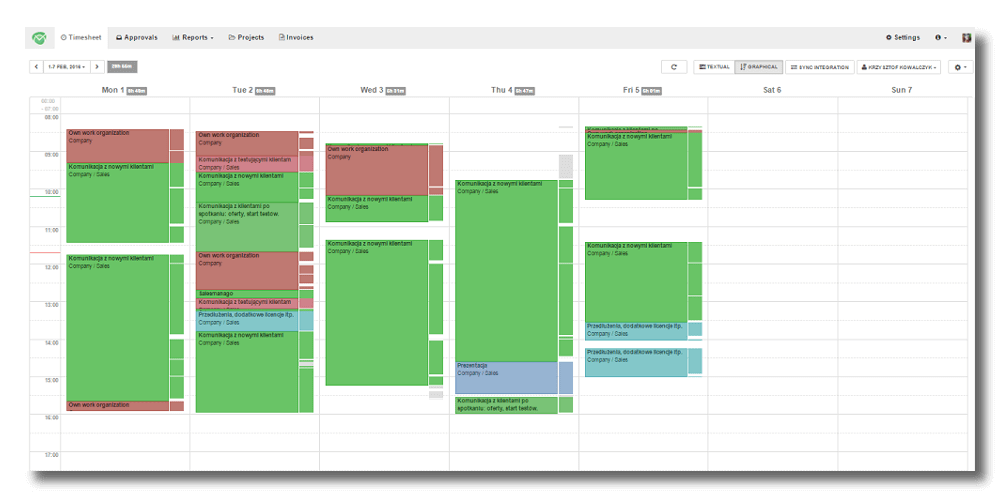1000x500 pixels.
Task: Click the Thu 4 day header
Action: tap(513, 90)
